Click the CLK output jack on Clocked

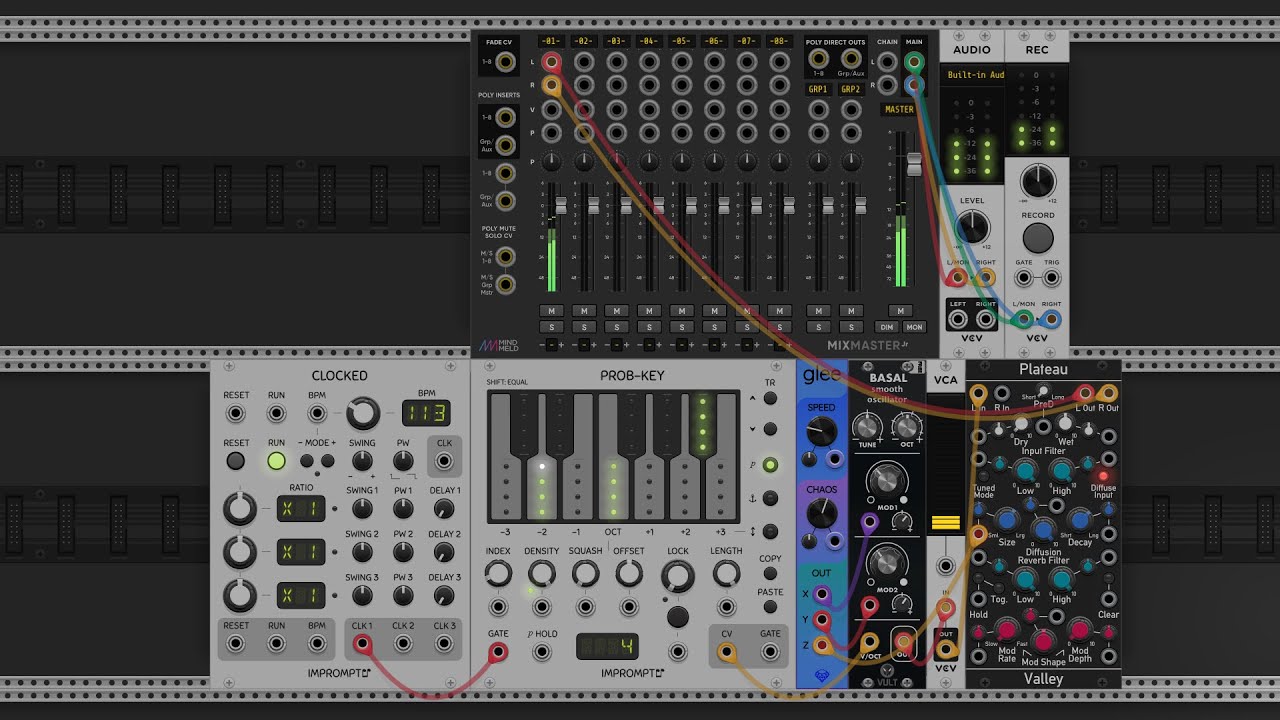[444, 461]
